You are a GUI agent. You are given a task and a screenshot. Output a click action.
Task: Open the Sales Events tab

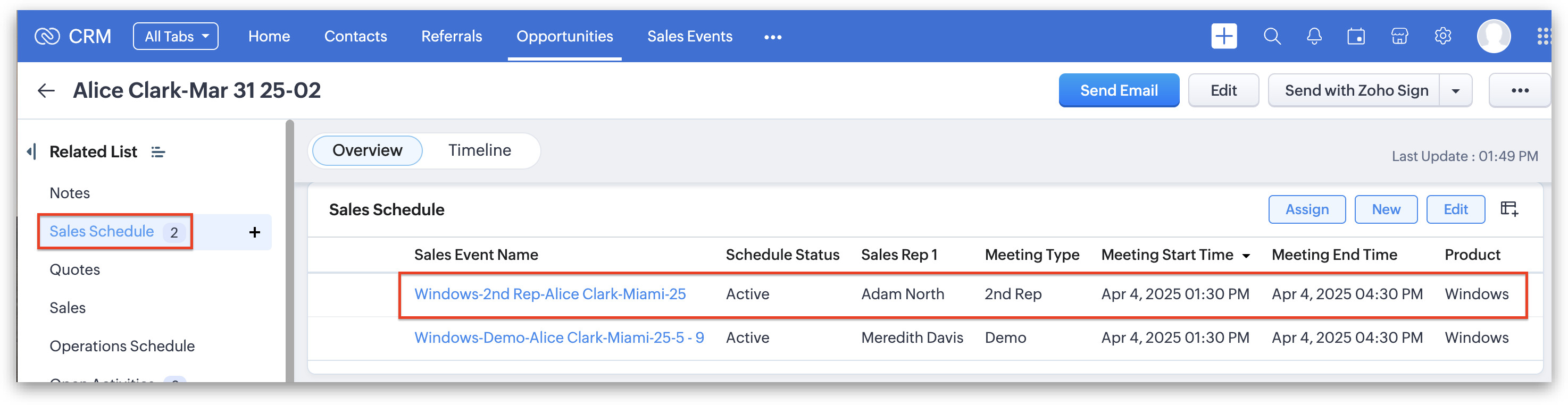point(690,37)
